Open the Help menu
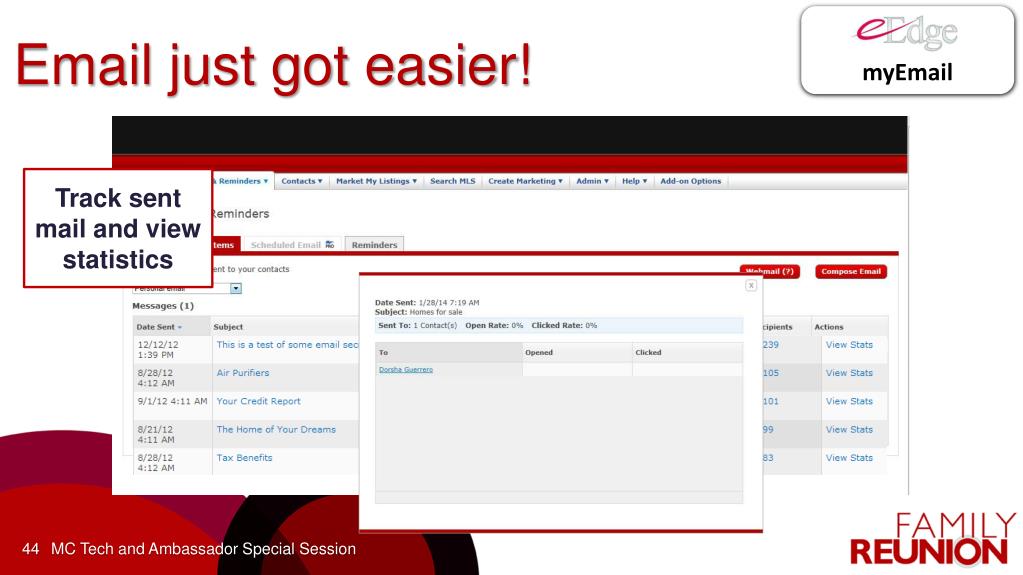Screen dimensions: 1023x575 (x=634, y=181)
